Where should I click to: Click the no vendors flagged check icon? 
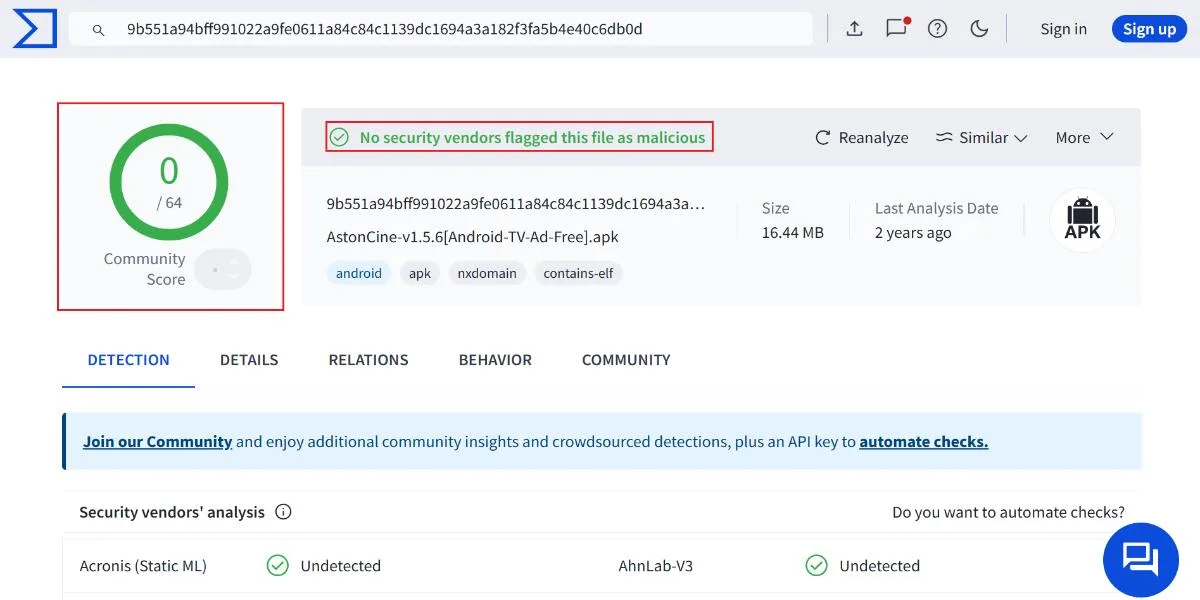pyautogui.click(x=340, y=137)
